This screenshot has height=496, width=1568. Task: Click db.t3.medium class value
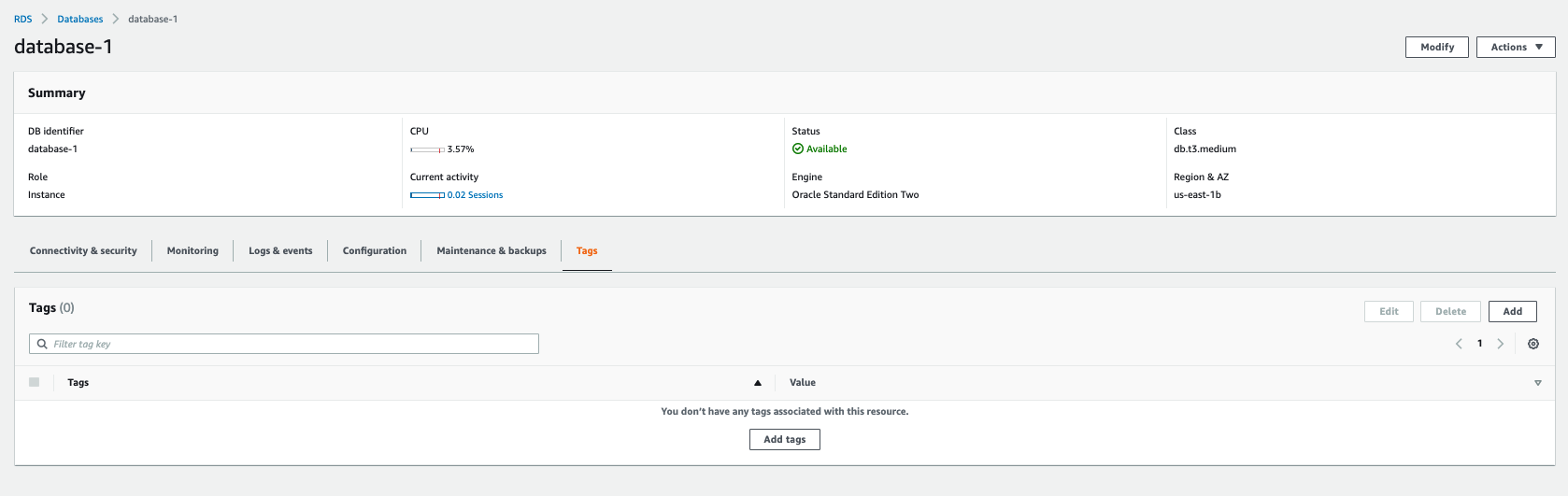point(1205,149)
